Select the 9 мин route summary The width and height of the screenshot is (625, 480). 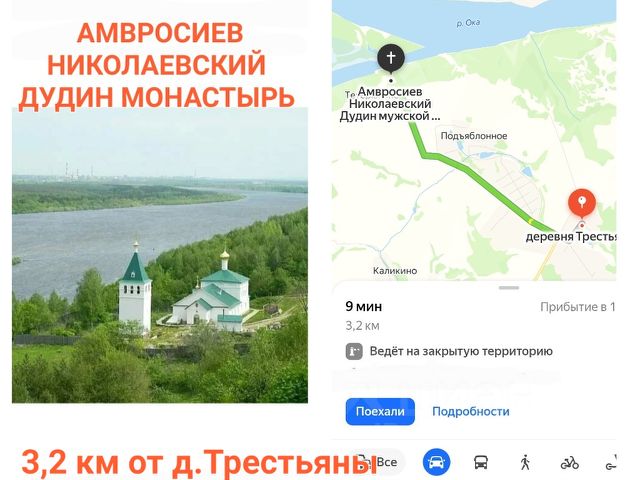[x=364, y=307]
